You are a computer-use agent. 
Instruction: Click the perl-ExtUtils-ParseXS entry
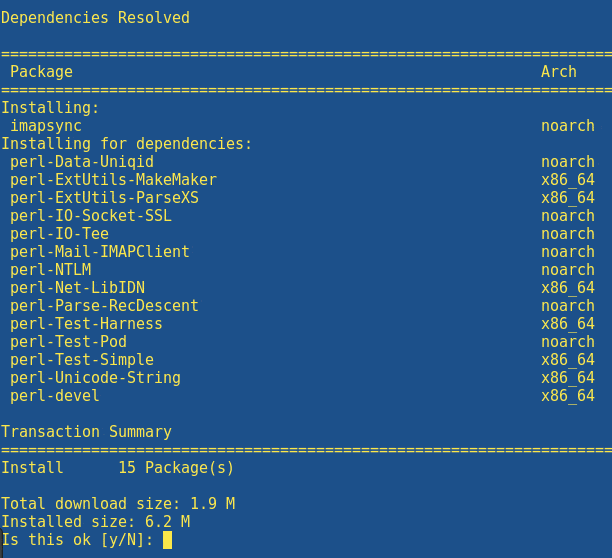104,198
